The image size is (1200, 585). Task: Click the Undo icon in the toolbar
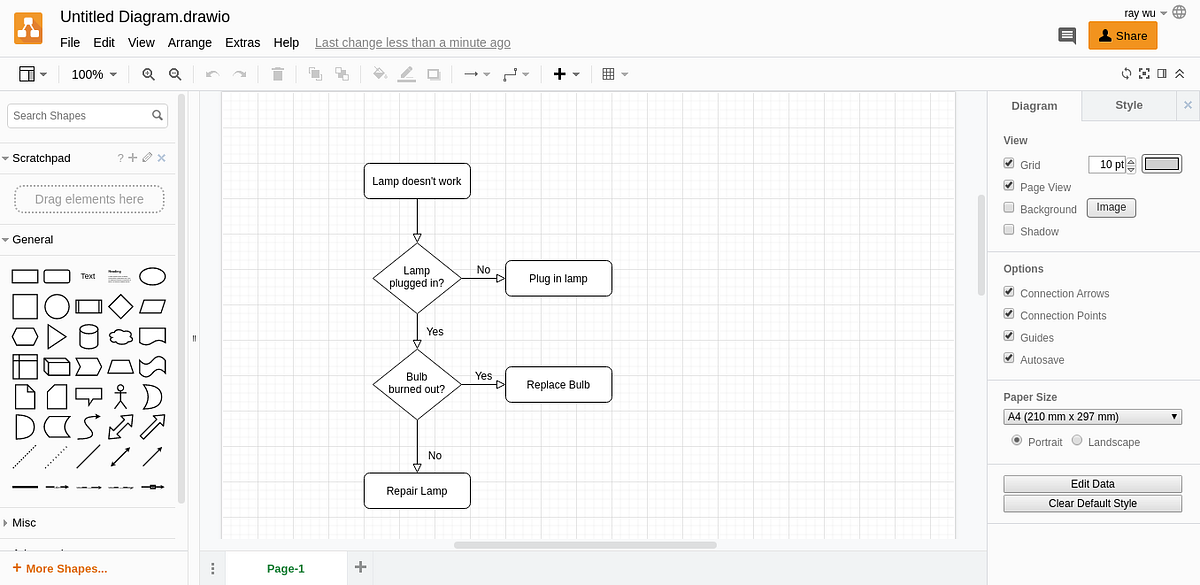pyautogui.click(x=211, y=74)
